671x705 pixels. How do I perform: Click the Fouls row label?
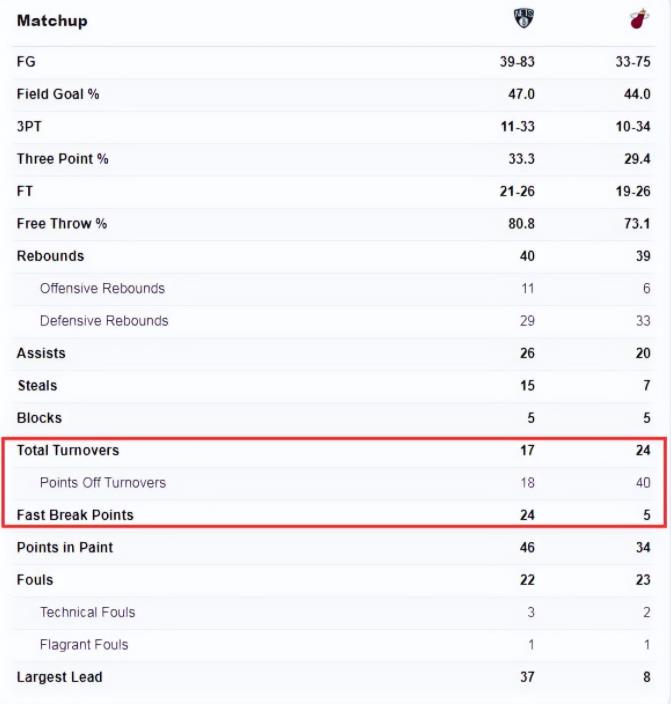[x=35, y=580]
